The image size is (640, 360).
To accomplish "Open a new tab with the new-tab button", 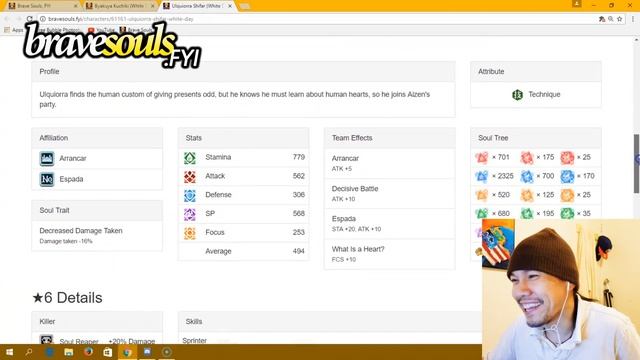I will click(244, 7).
